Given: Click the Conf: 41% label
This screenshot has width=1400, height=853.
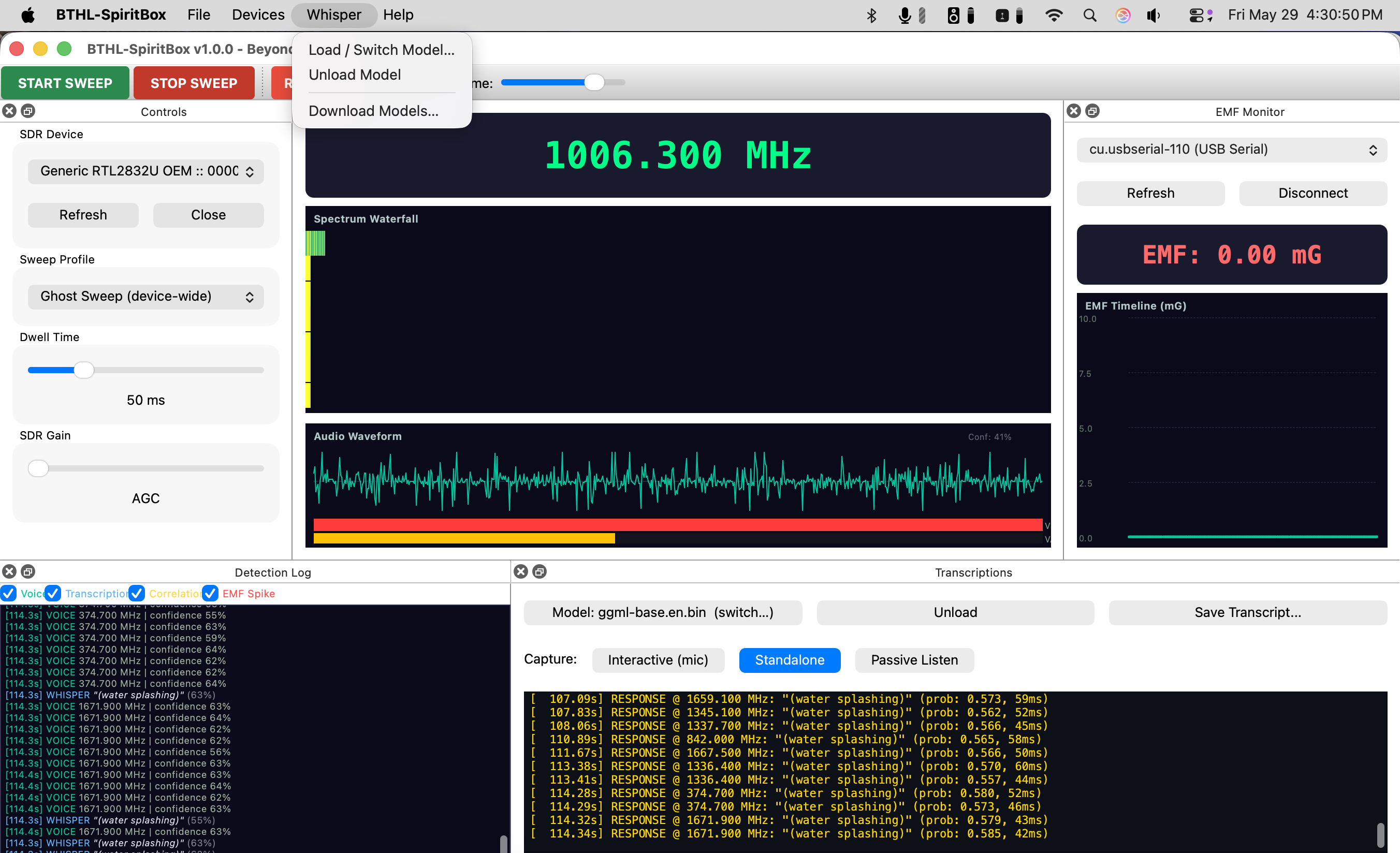Looking at the screenshot, I should [989, 437].
